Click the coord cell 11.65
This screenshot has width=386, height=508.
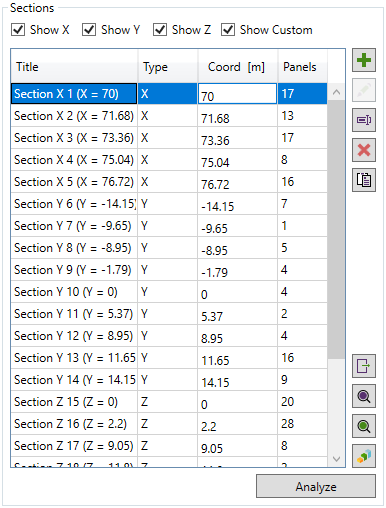click(237, 358)
